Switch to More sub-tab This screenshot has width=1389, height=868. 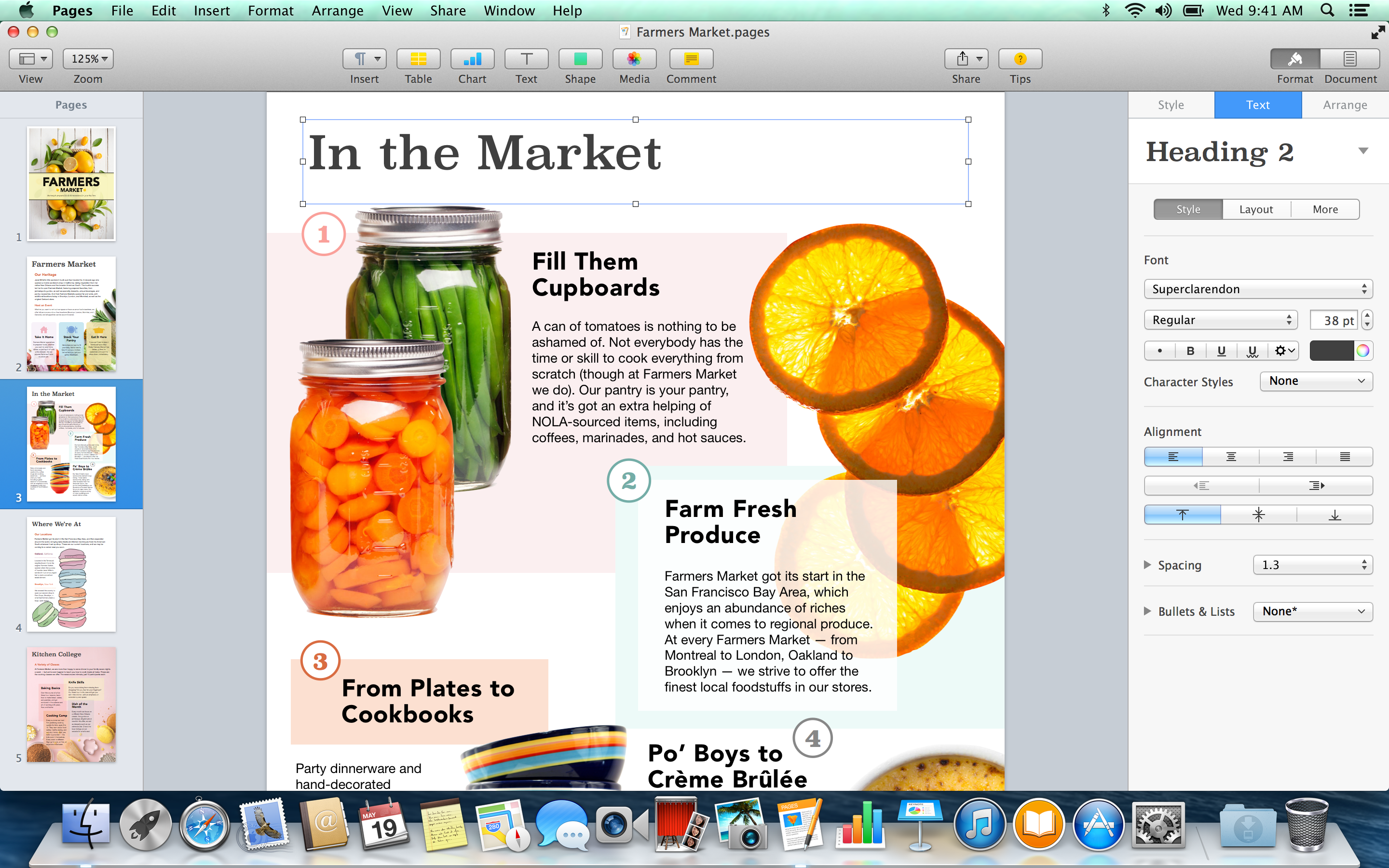pos(1325,210)
